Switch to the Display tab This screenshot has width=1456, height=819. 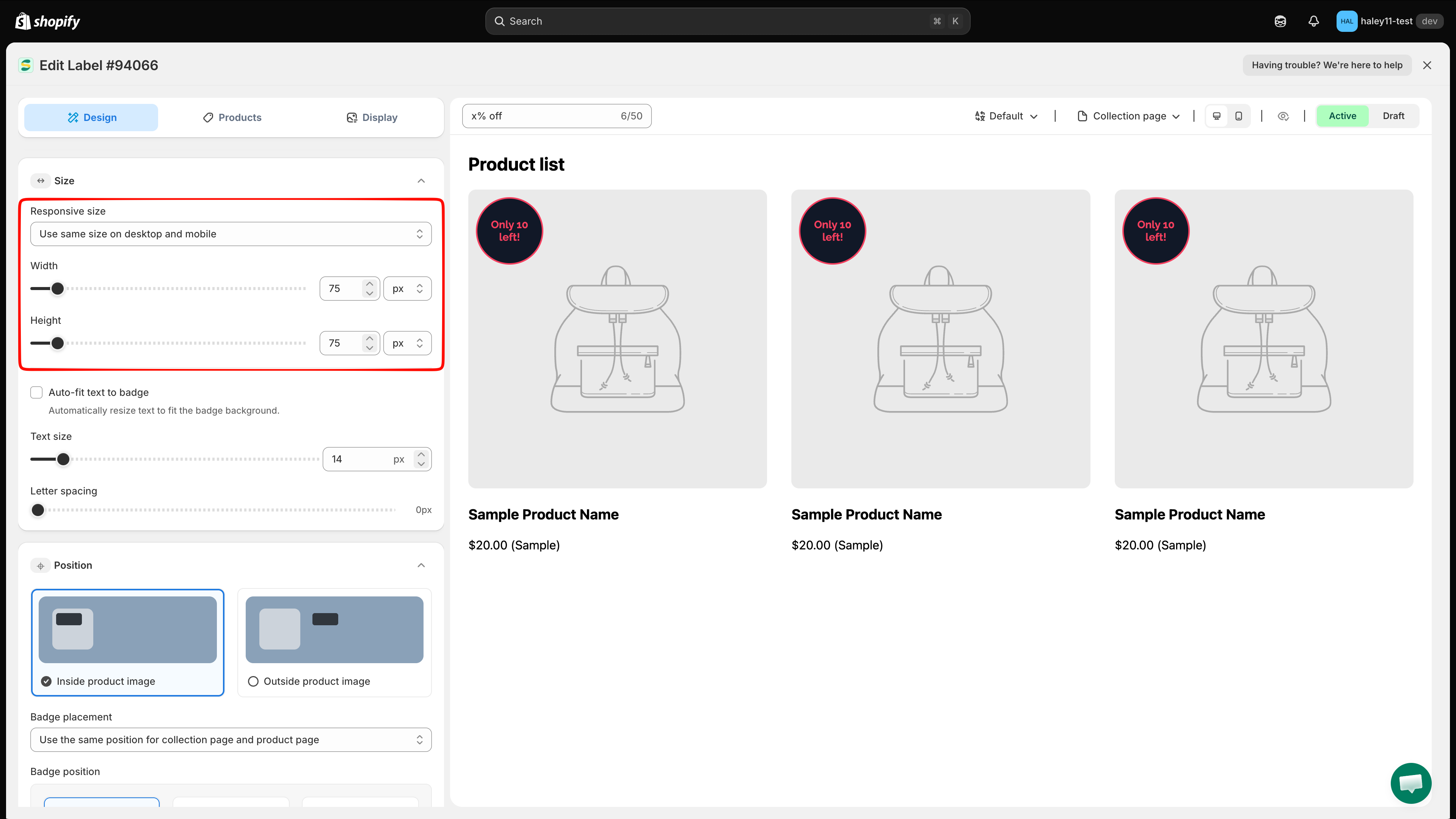371,118
